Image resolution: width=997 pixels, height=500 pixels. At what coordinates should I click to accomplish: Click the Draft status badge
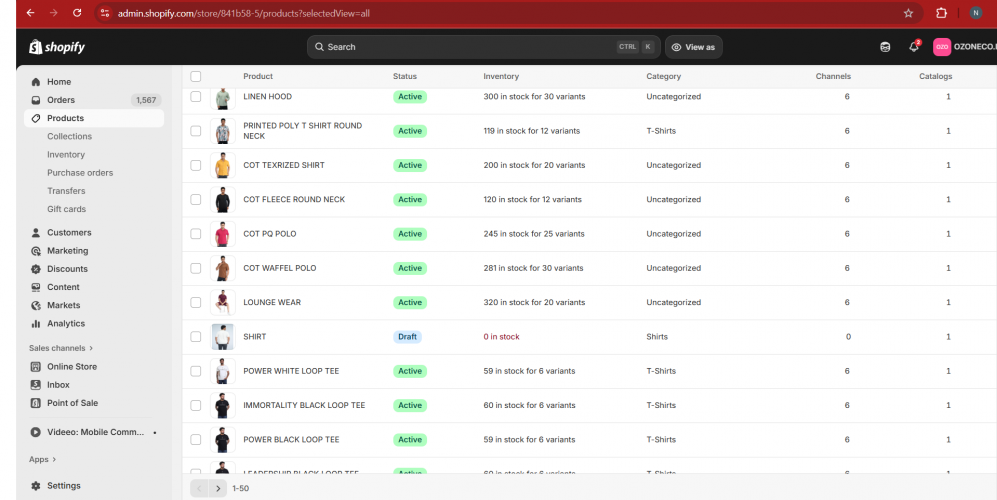(x=407, y=337)
